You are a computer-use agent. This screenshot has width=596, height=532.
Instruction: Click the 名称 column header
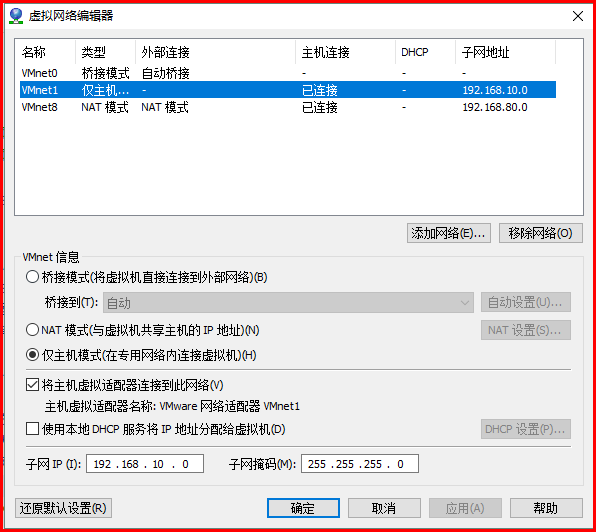pos(46,52)
